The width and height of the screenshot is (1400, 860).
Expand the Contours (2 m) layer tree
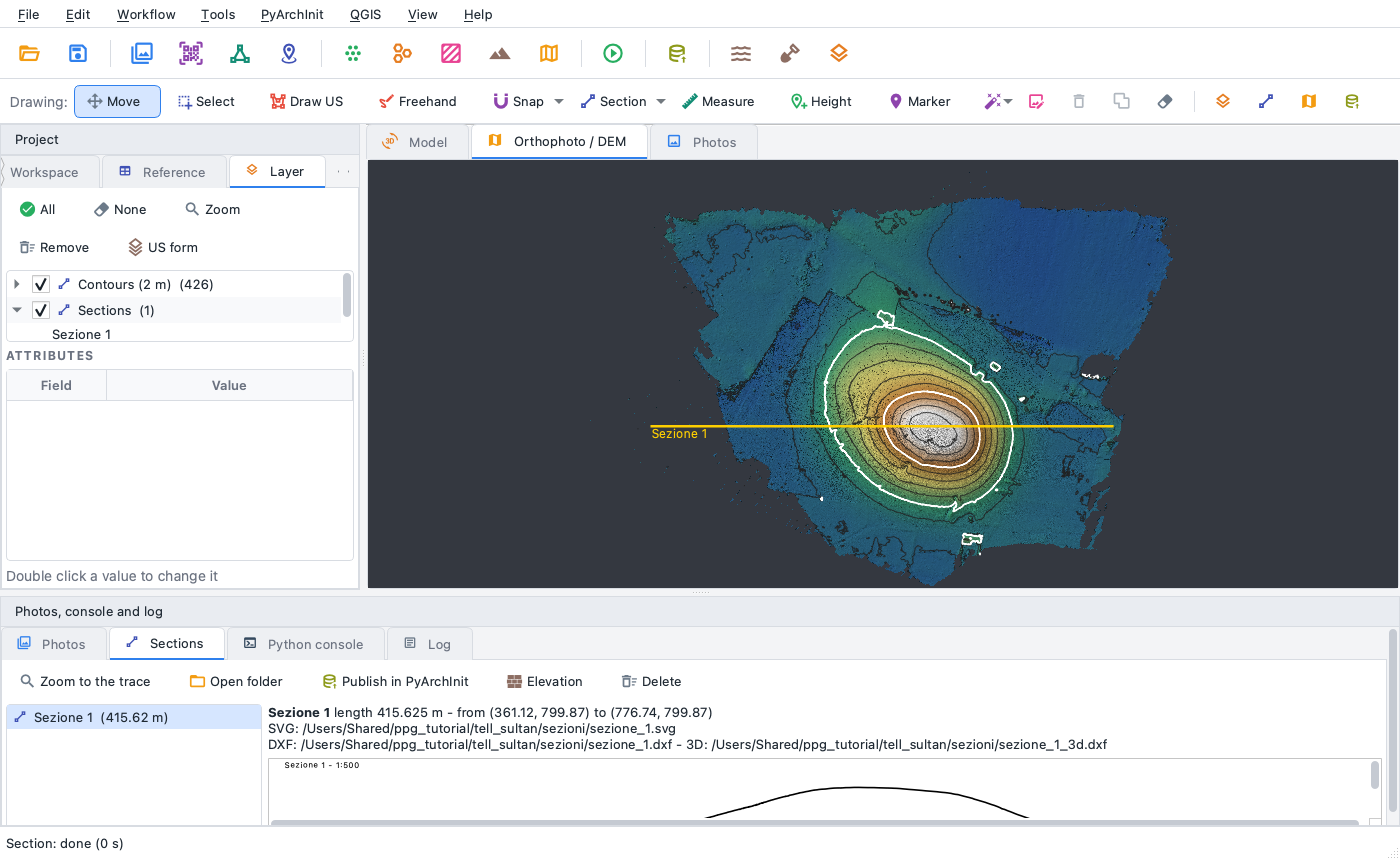(16, 284)
